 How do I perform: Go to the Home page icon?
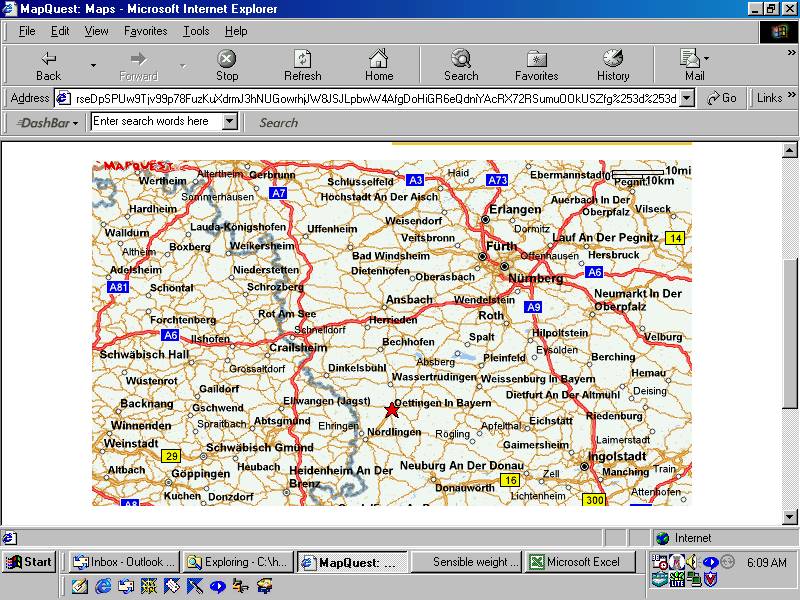378,60
